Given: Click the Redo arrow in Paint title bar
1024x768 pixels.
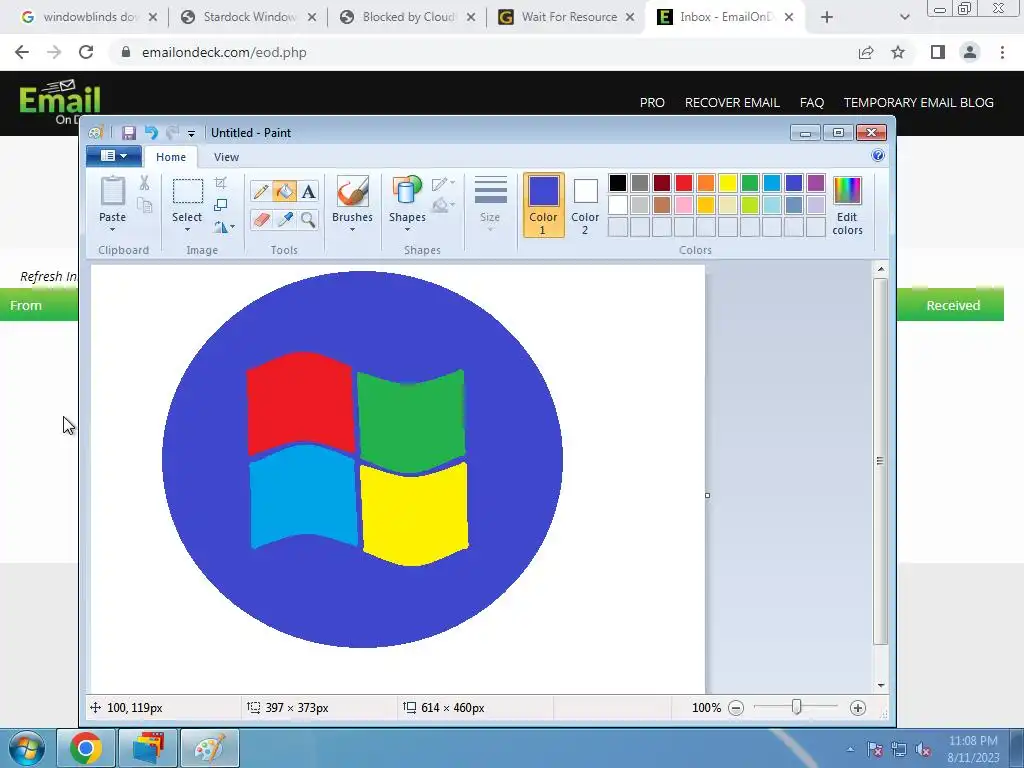Looking at the screenshot, I should click(172, 133).
